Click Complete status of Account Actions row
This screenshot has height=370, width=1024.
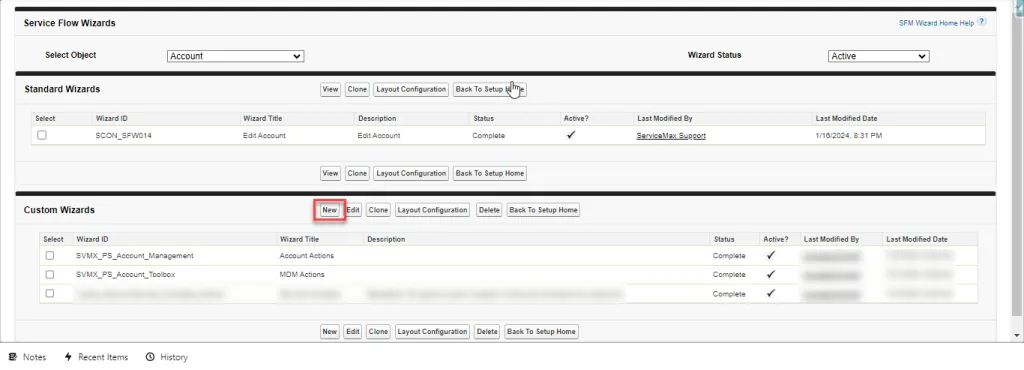click(x=729, y=256)
